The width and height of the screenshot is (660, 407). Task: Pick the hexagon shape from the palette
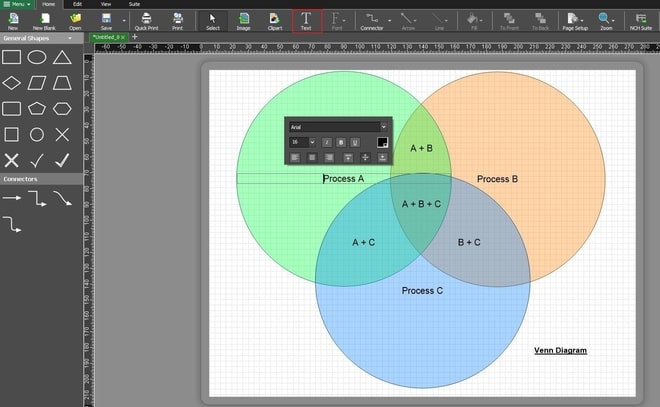62,109
